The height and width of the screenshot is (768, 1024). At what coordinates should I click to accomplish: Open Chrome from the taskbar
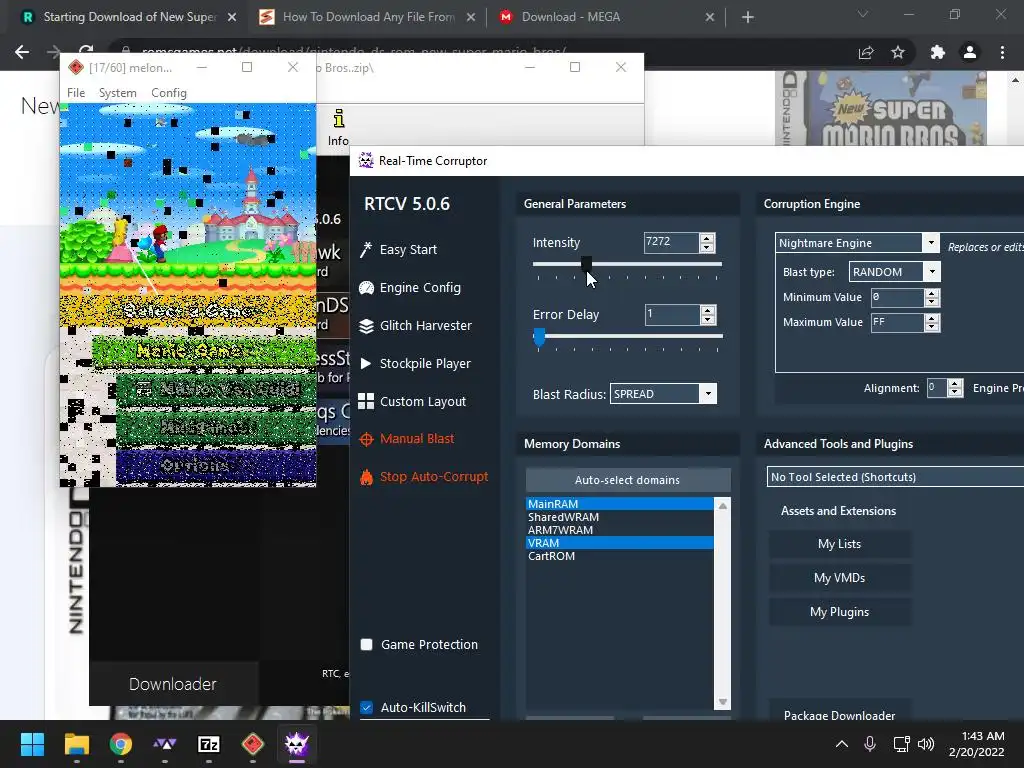point(121,744)
